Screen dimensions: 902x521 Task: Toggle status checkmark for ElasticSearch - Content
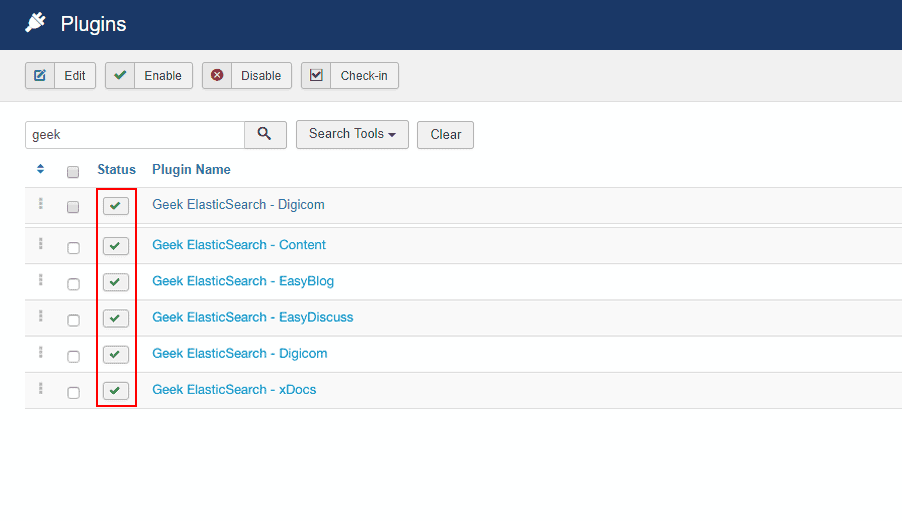coord(116,246)
